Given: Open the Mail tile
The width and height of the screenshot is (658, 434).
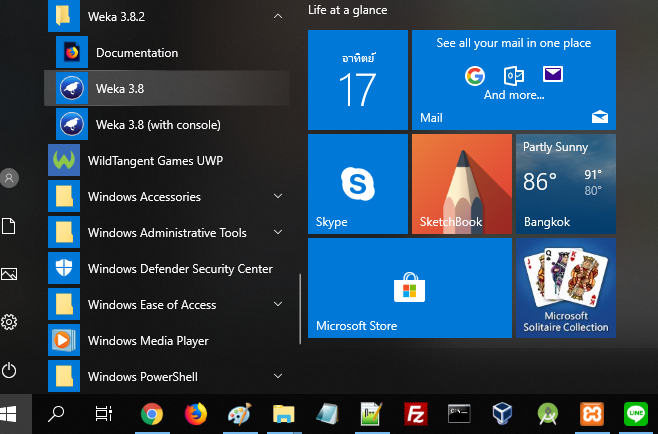Looking at the screenshot, I should pyautogui.click(x=514, y=80).
